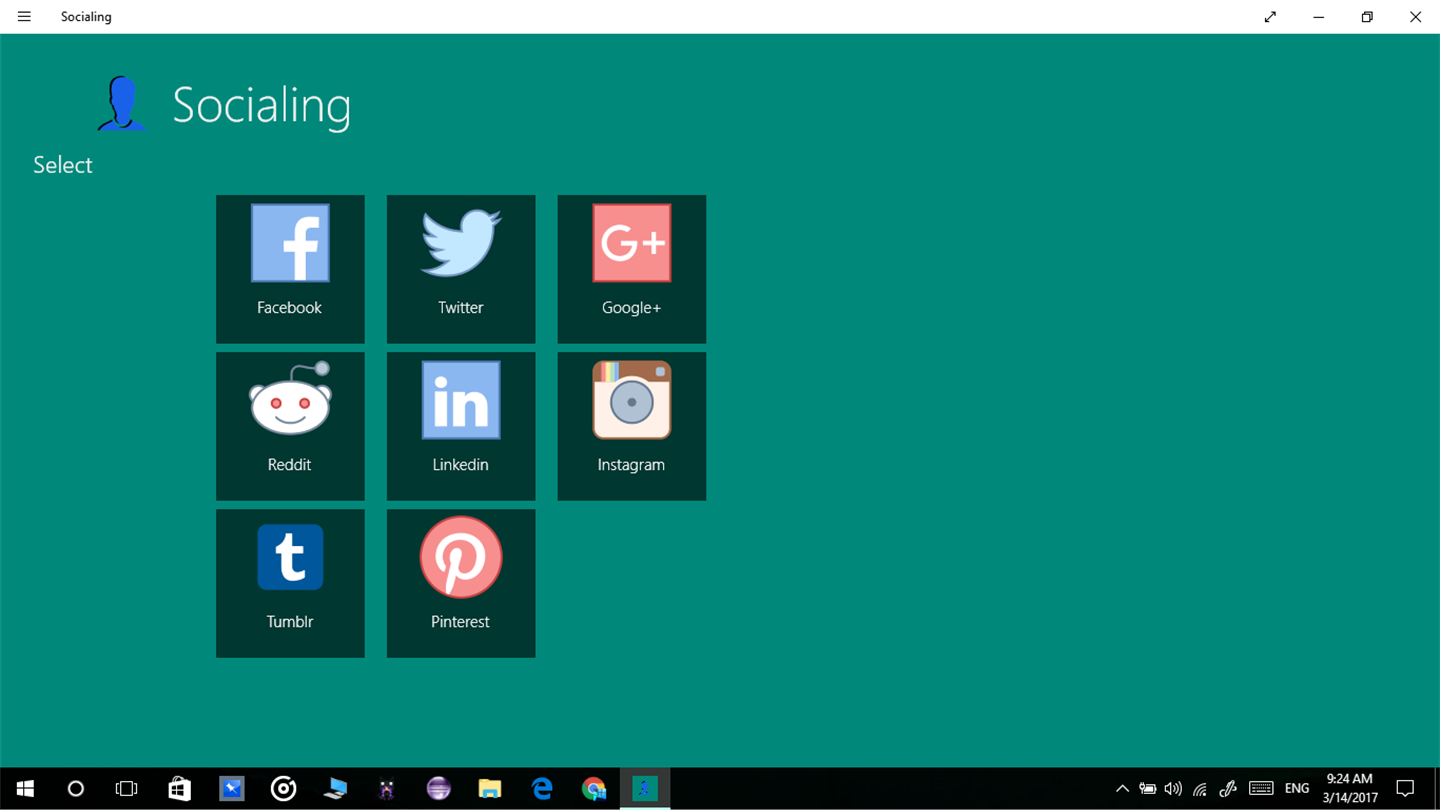This screenshot has height=810, width=1440.
Task: Open the Action Center notifications
Action: click(1405, 789)
